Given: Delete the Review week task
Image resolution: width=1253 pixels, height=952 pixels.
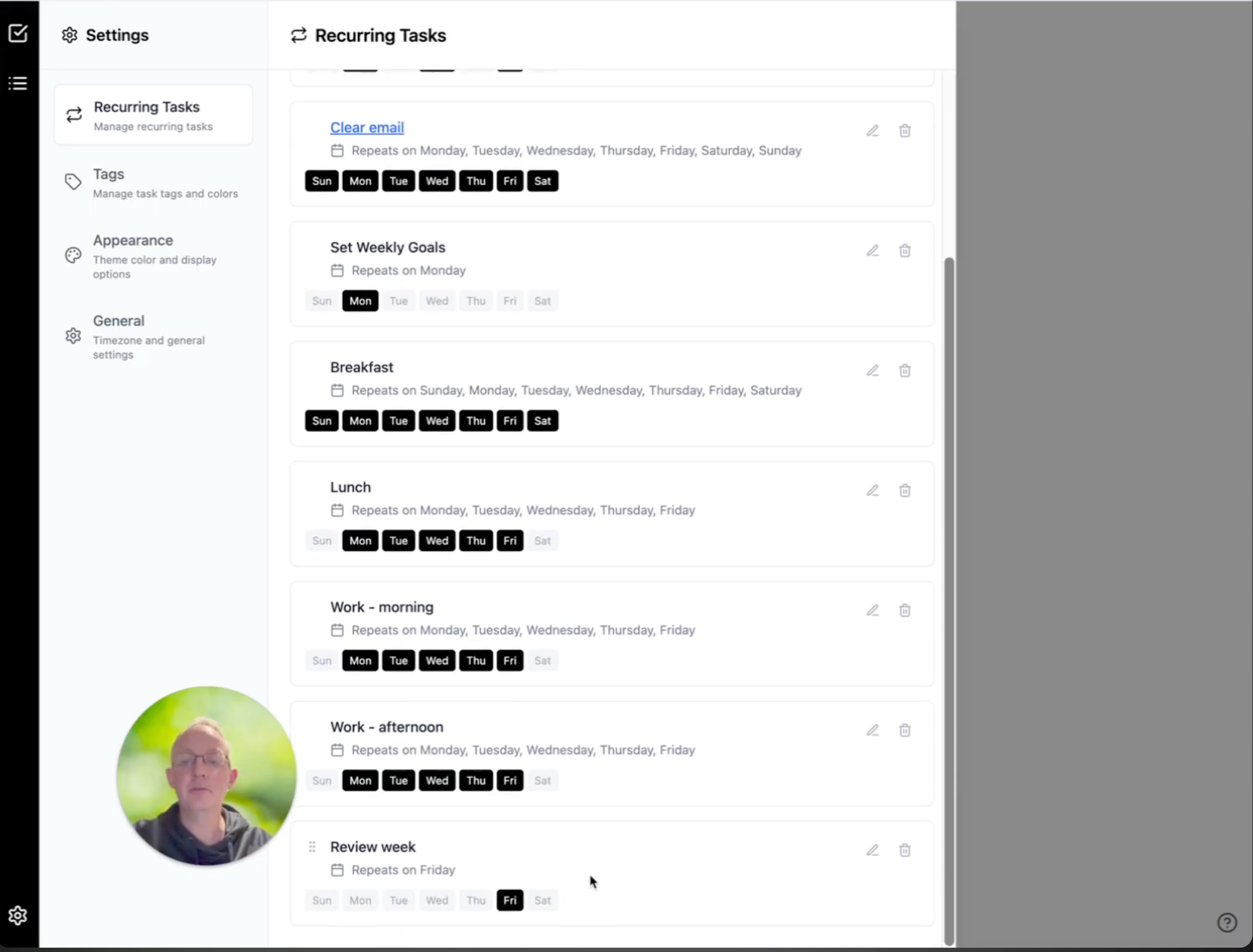Looking at the screenshot, I should (905, 850).
